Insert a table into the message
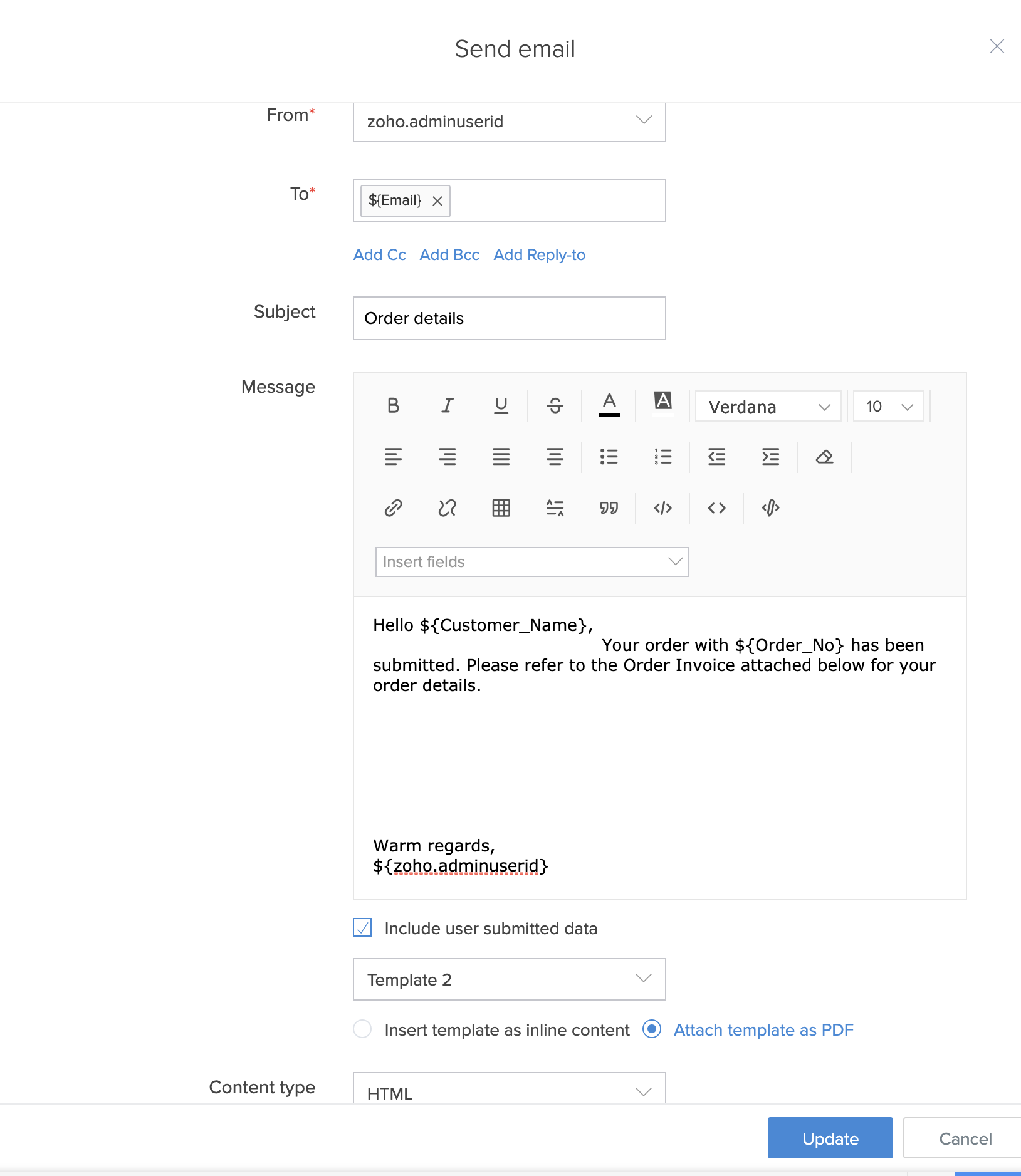Image resolution: width=1021 pixels, height=1176 pixels. point(501,507)
